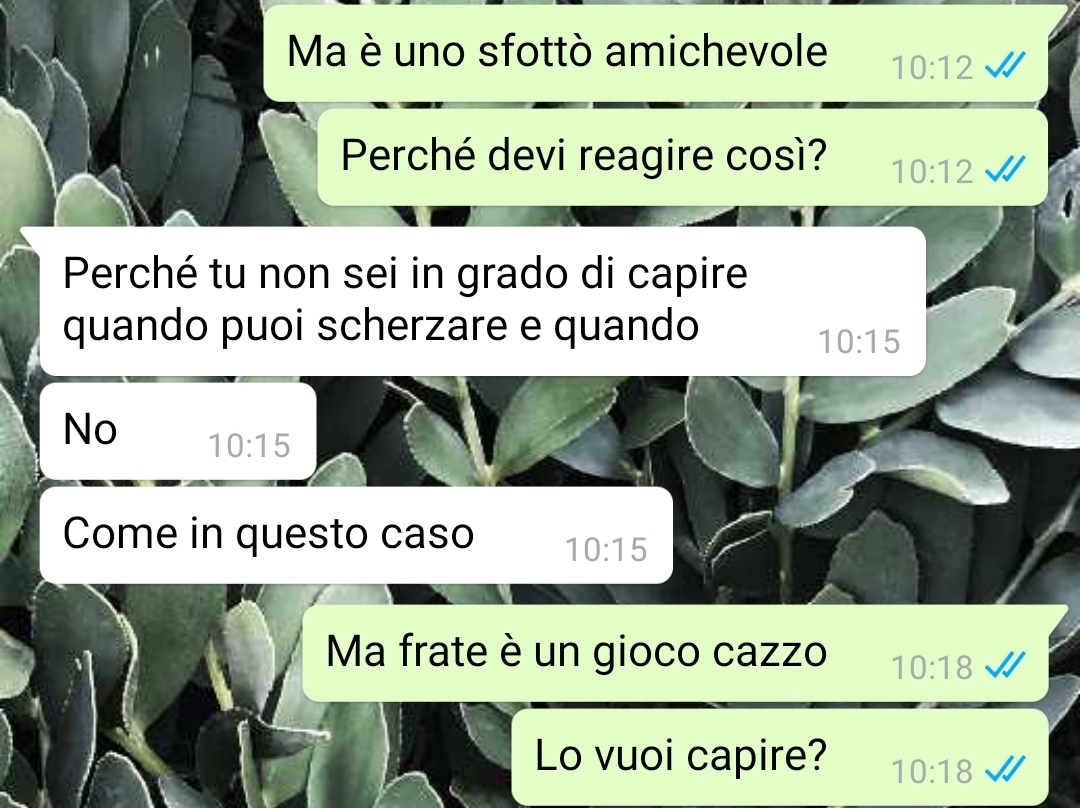Tap 10:15 timestamp on 'Come in questo caso'
This screenshot has height=808, width=1080.
click(x=606, y=550)
